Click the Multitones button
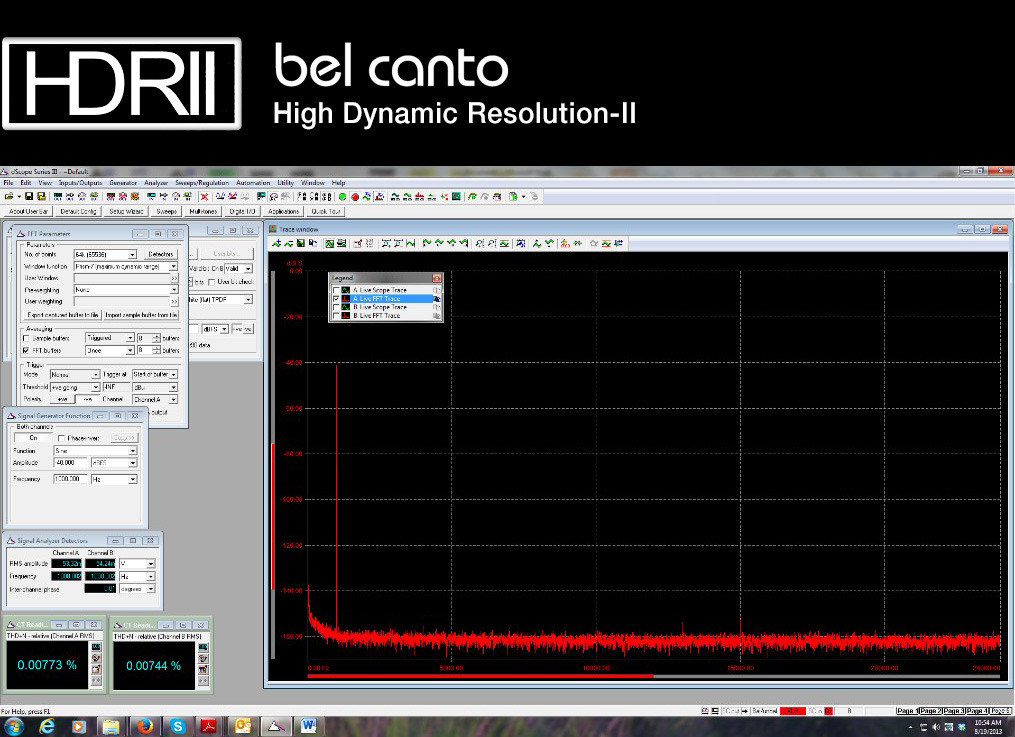The image size is (1015, 737). [x=203, y=212]
